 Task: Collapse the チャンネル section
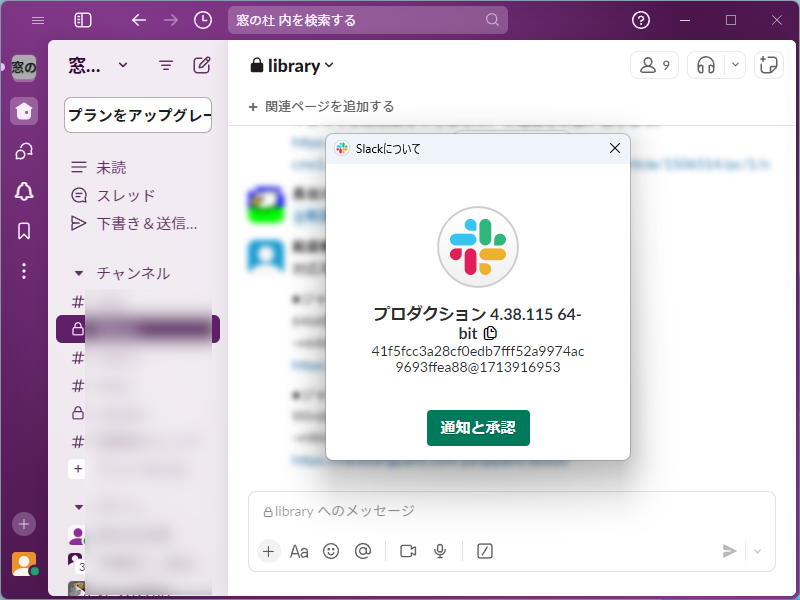(79, 272)
